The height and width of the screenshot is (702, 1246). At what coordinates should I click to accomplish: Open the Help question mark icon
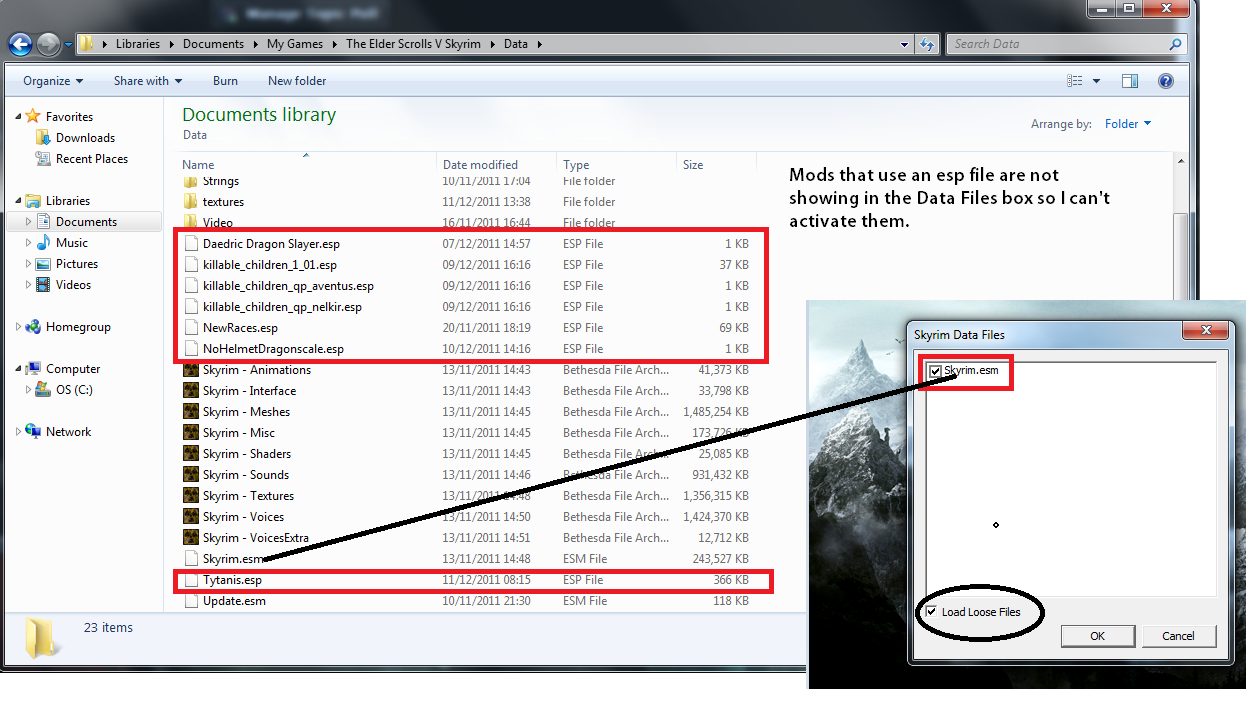click(x=1165, y=81)
